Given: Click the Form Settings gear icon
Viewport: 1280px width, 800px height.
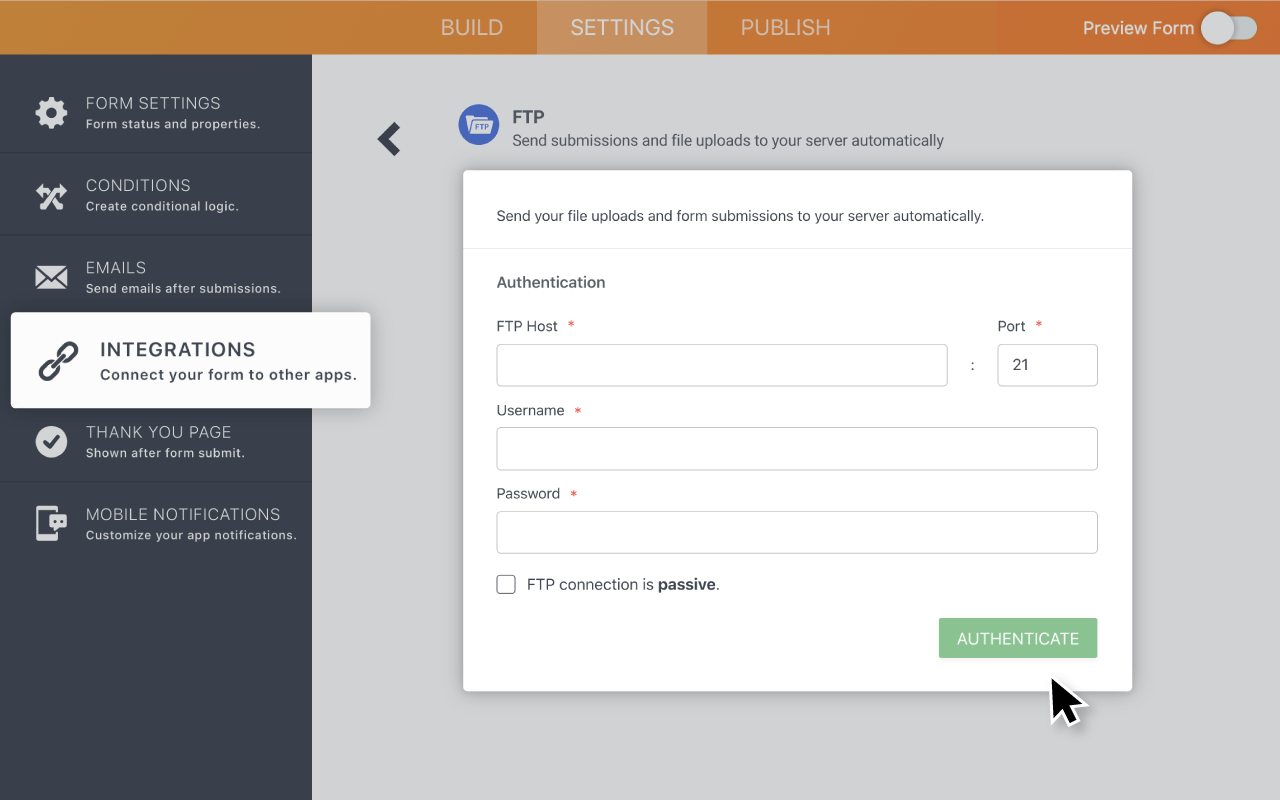Looking at the screenshot, I should coord(51,112).
